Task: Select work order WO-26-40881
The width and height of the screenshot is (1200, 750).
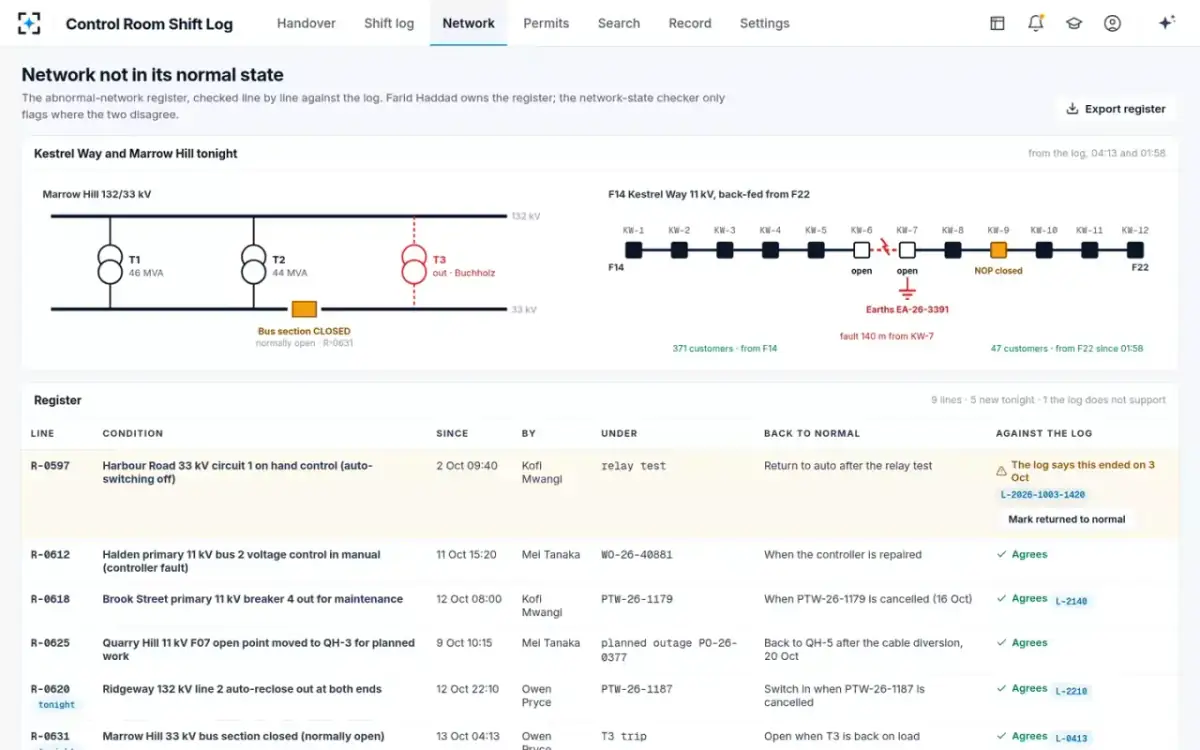Action: pyautogui.click(x=637, y=555)
